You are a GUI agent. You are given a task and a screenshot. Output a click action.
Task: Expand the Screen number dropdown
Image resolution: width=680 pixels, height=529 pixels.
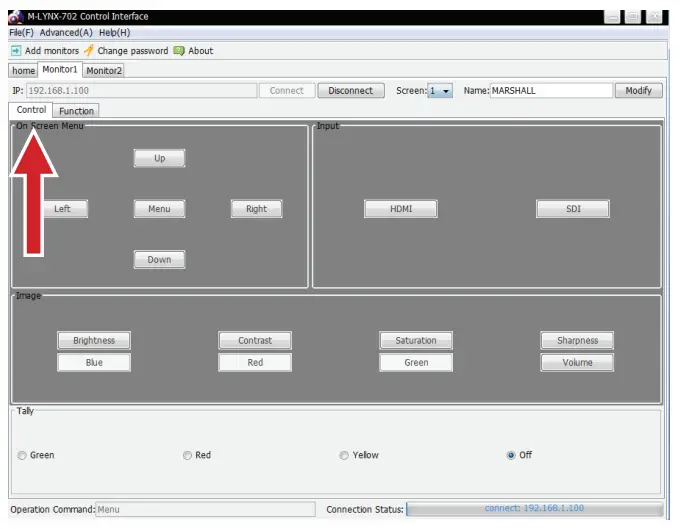click(440, 91)
